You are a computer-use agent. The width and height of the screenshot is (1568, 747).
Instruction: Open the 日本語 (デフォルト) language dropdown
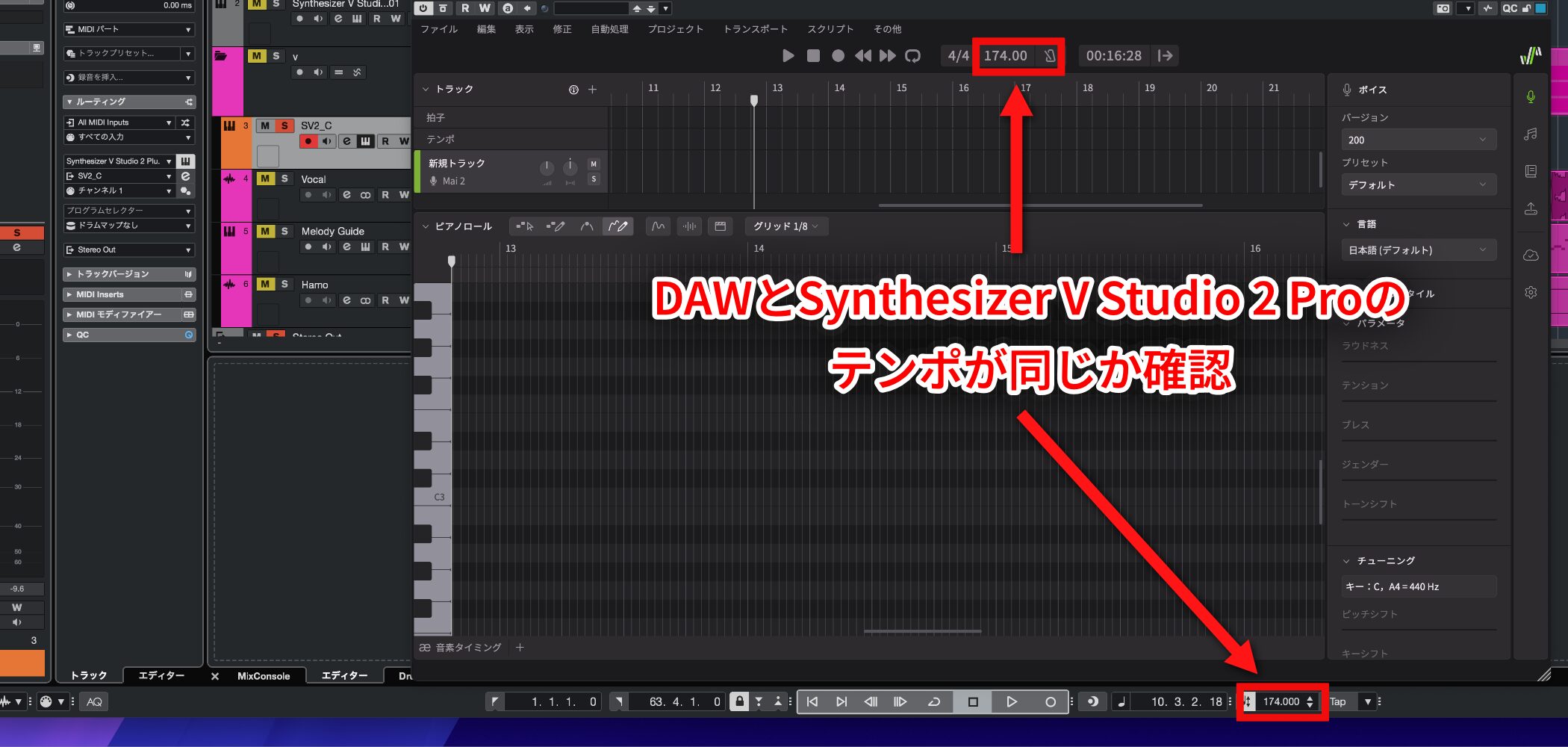pos(1418,250)
